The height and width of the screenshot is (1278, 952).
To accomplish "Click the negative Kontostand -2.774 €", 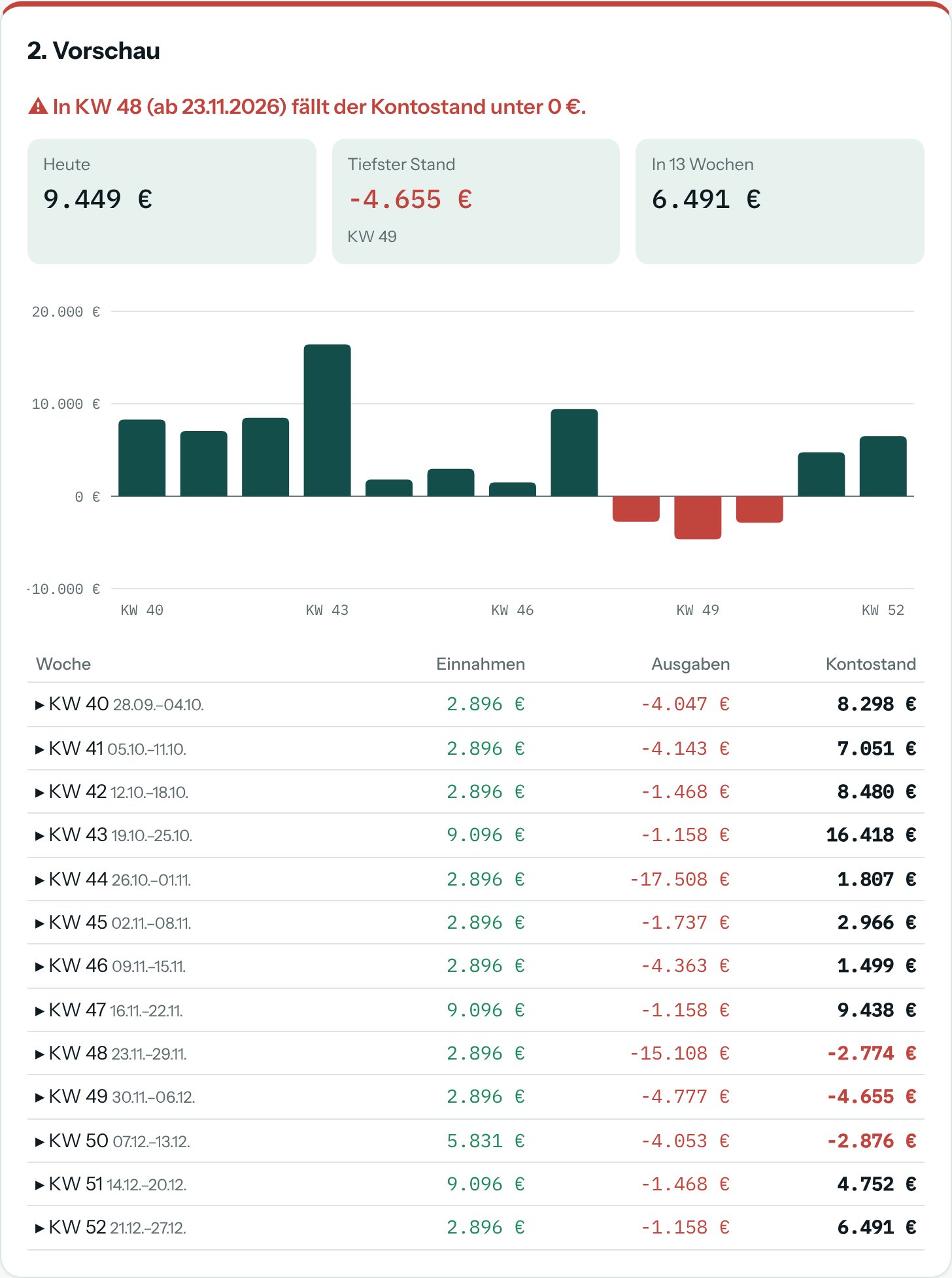I will pos(871,1054).
